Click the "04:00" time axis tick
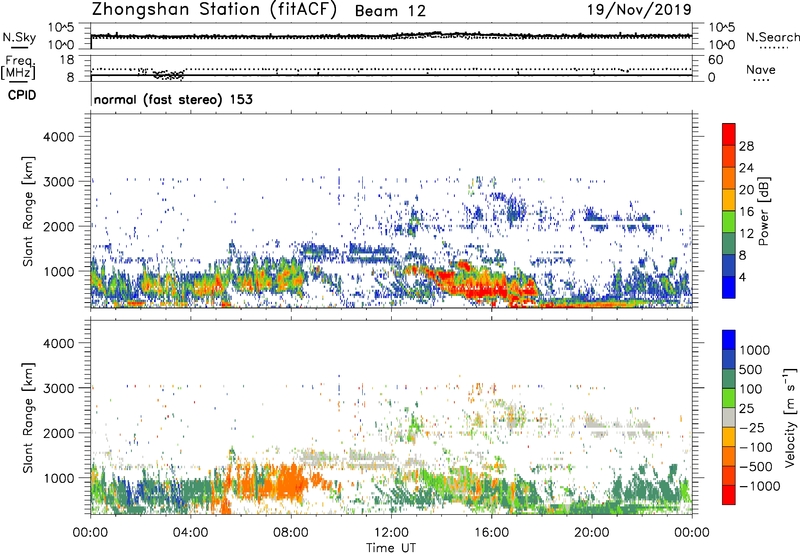The image size is (800, 554). coord(191,532)
